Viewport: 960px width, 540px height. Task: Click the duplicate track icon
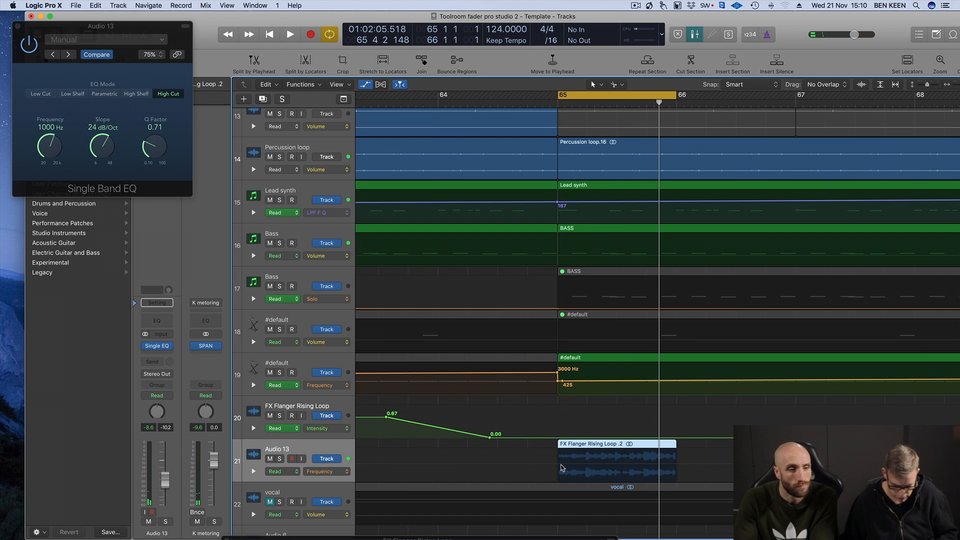click(x=263, y=99)
